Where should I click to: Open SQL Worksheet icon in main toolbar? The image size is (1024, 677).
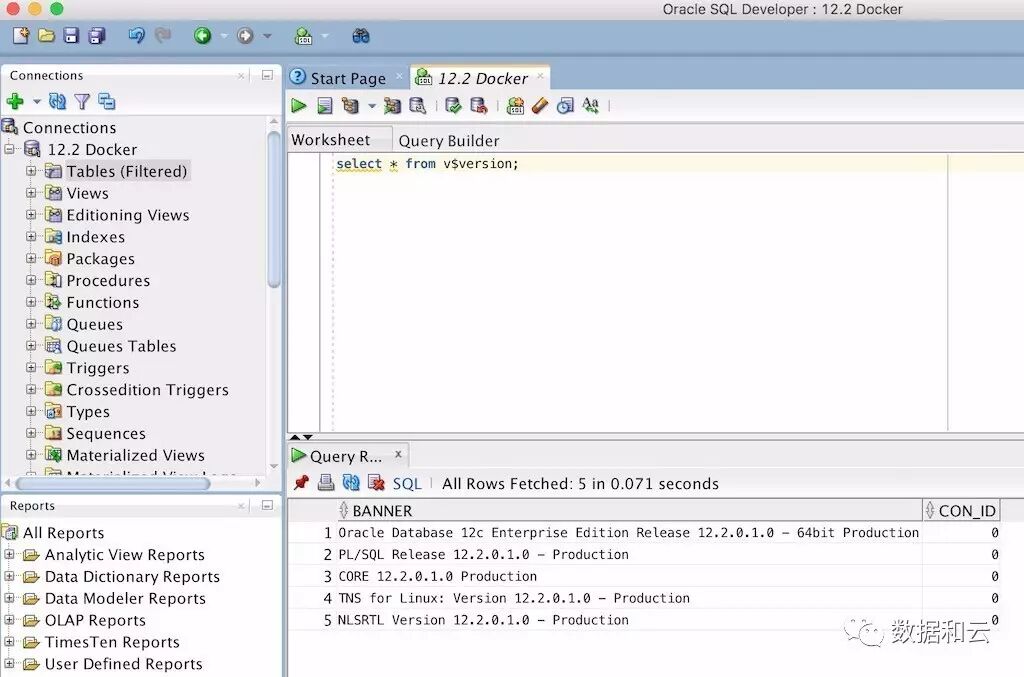point(303,36)
